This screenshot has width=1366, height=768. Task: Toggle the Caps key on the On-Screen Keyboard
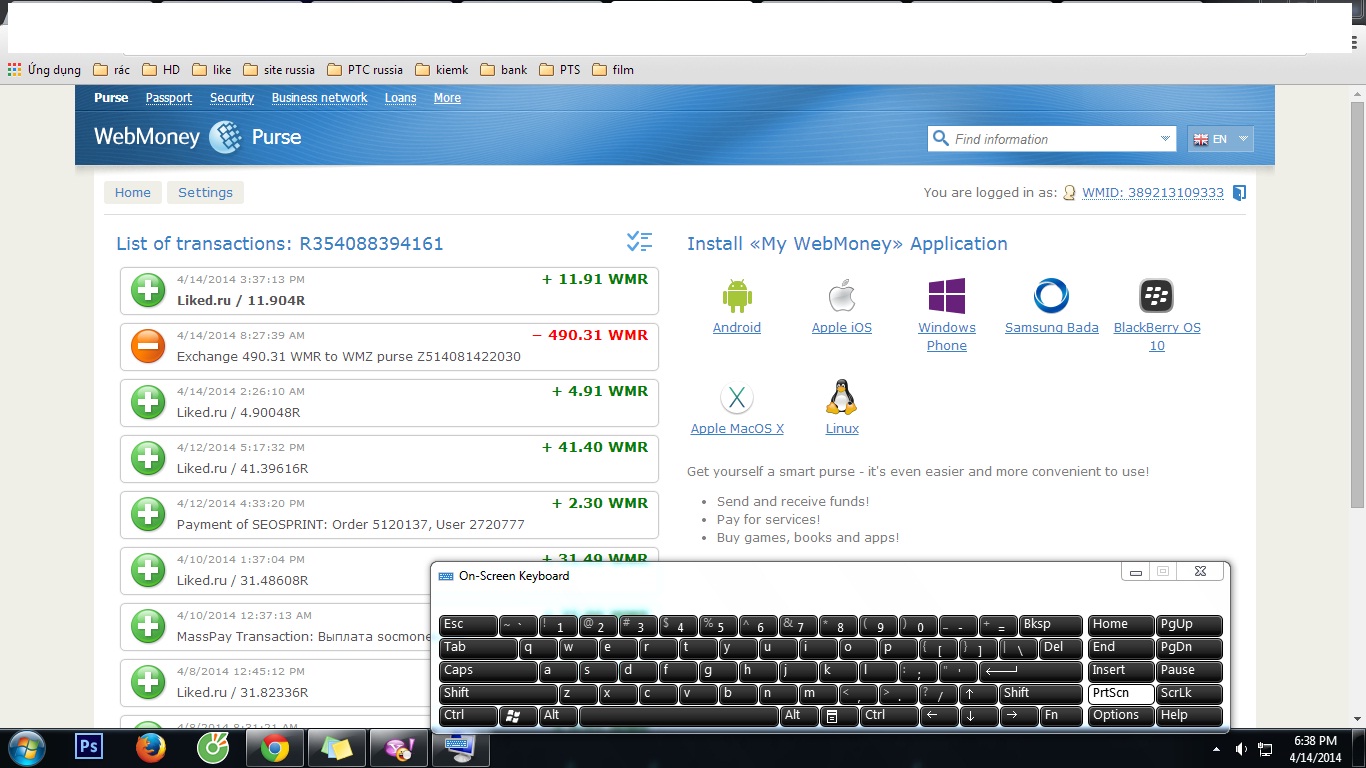tap(488, 671)
